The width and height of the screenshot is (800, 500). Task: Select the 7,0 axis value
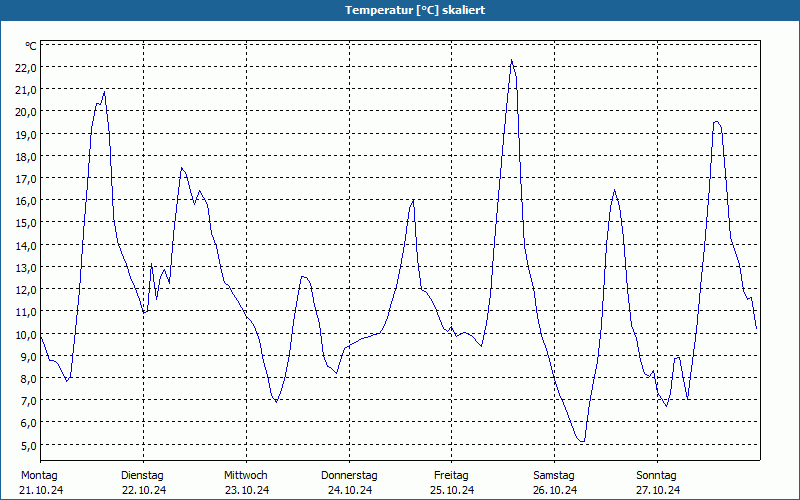pyautogui.click(x=28, y=401)
